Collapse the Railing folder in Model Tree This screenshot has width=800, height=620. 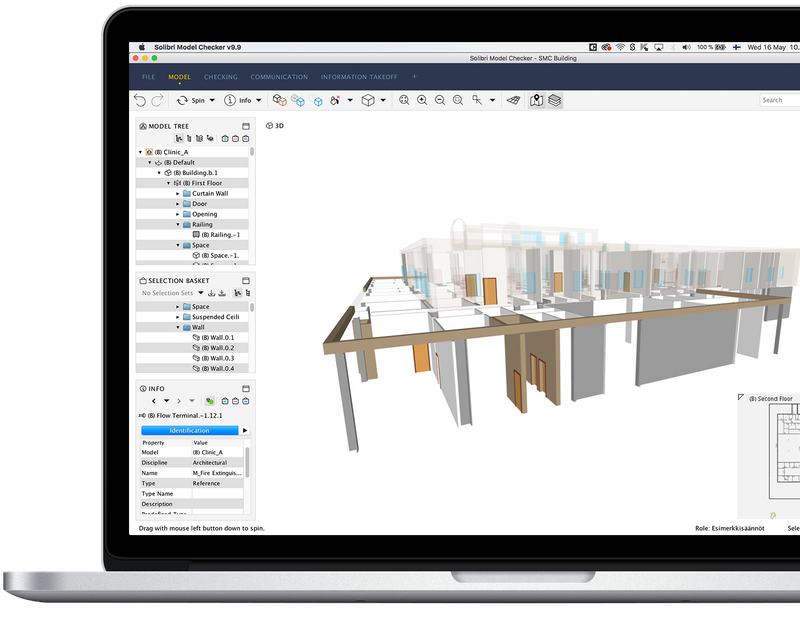(x=178, y=225)
